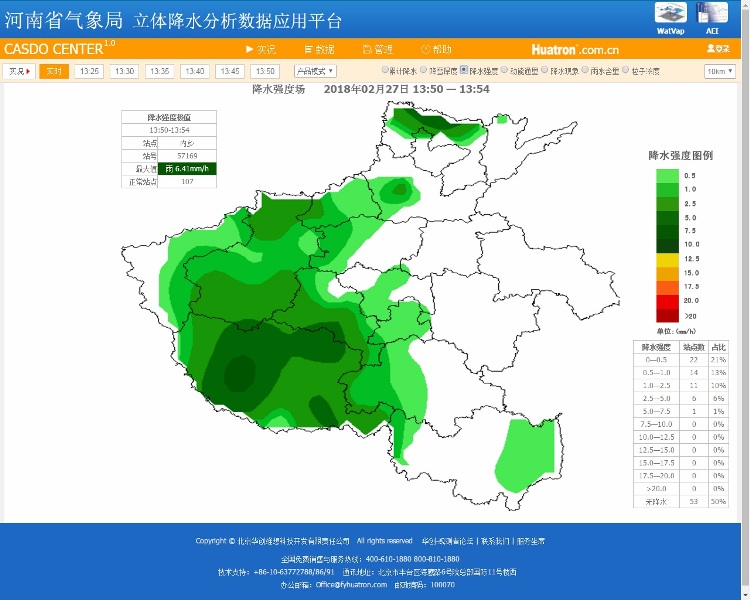Open the 10km resolution dropdown
This screenshot has height=600, width=750.
click(720, 71)
